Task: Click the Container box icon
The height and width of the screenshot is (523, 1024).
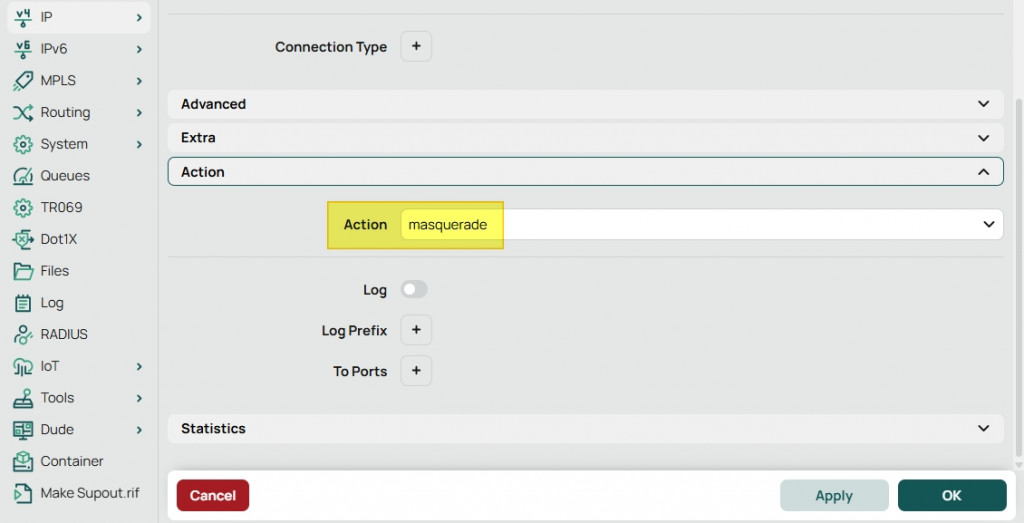Action: pyautogui.click(x=23, y=462)
